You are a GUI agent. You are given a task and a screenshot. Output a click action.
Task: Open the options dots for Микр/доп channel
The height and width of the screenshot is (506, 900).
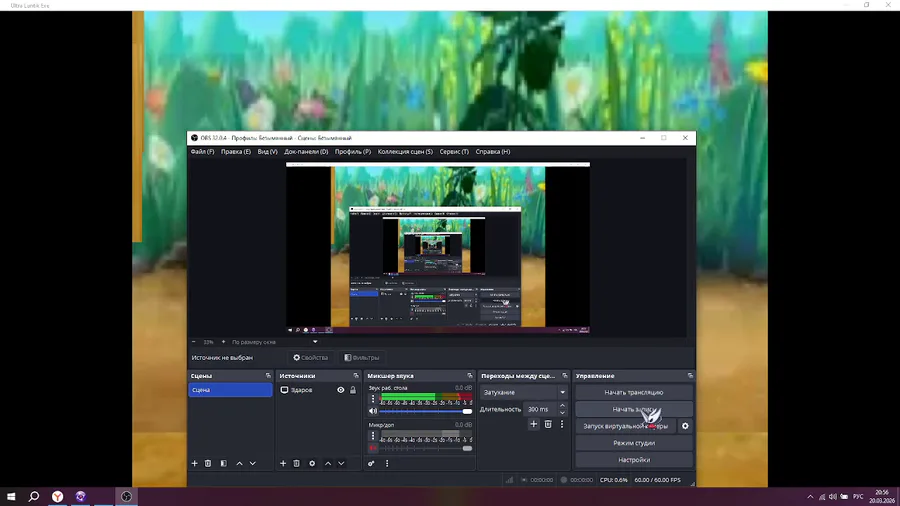pos(373,436)
